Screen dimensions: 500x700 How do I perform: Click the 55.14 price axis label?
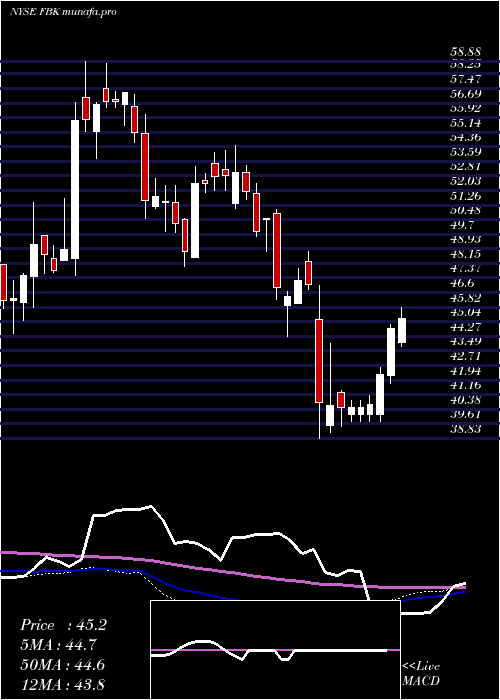click(x=465, y=123)
